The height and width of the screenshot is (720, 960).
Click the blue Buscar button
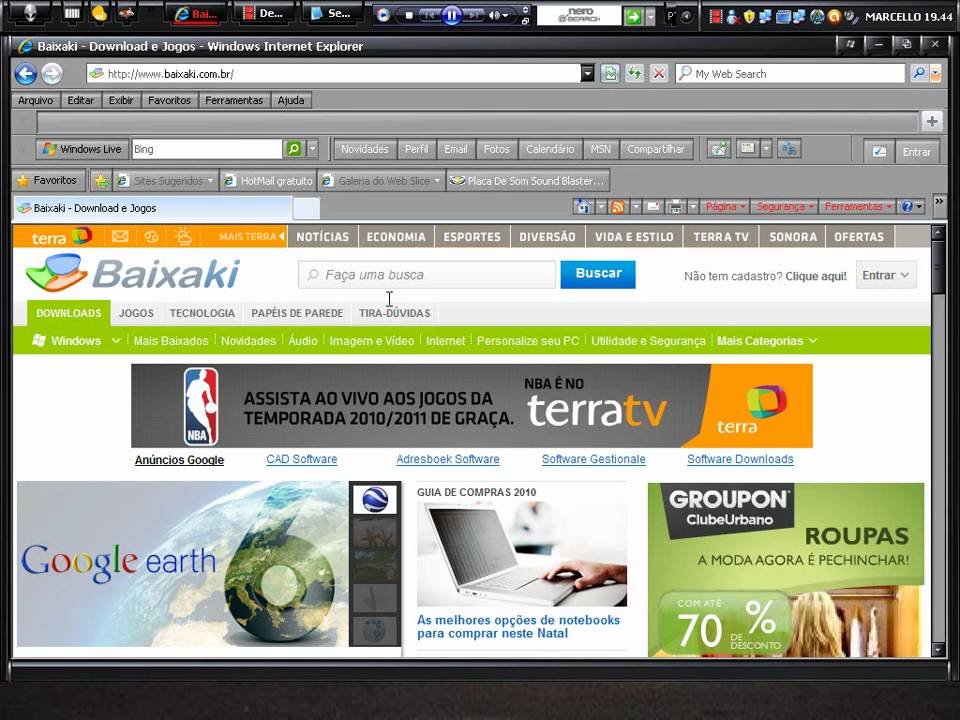(598, 274)
